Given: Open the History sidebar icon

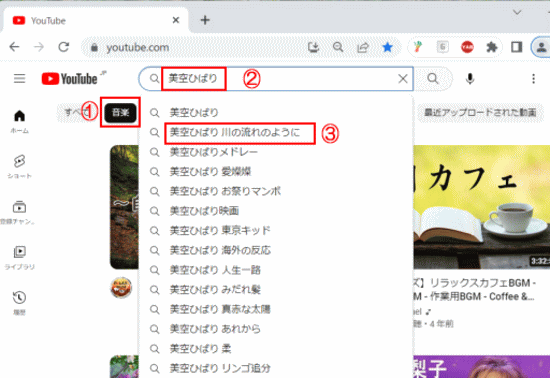Looking at the screenshot, I should coord(19,303).
